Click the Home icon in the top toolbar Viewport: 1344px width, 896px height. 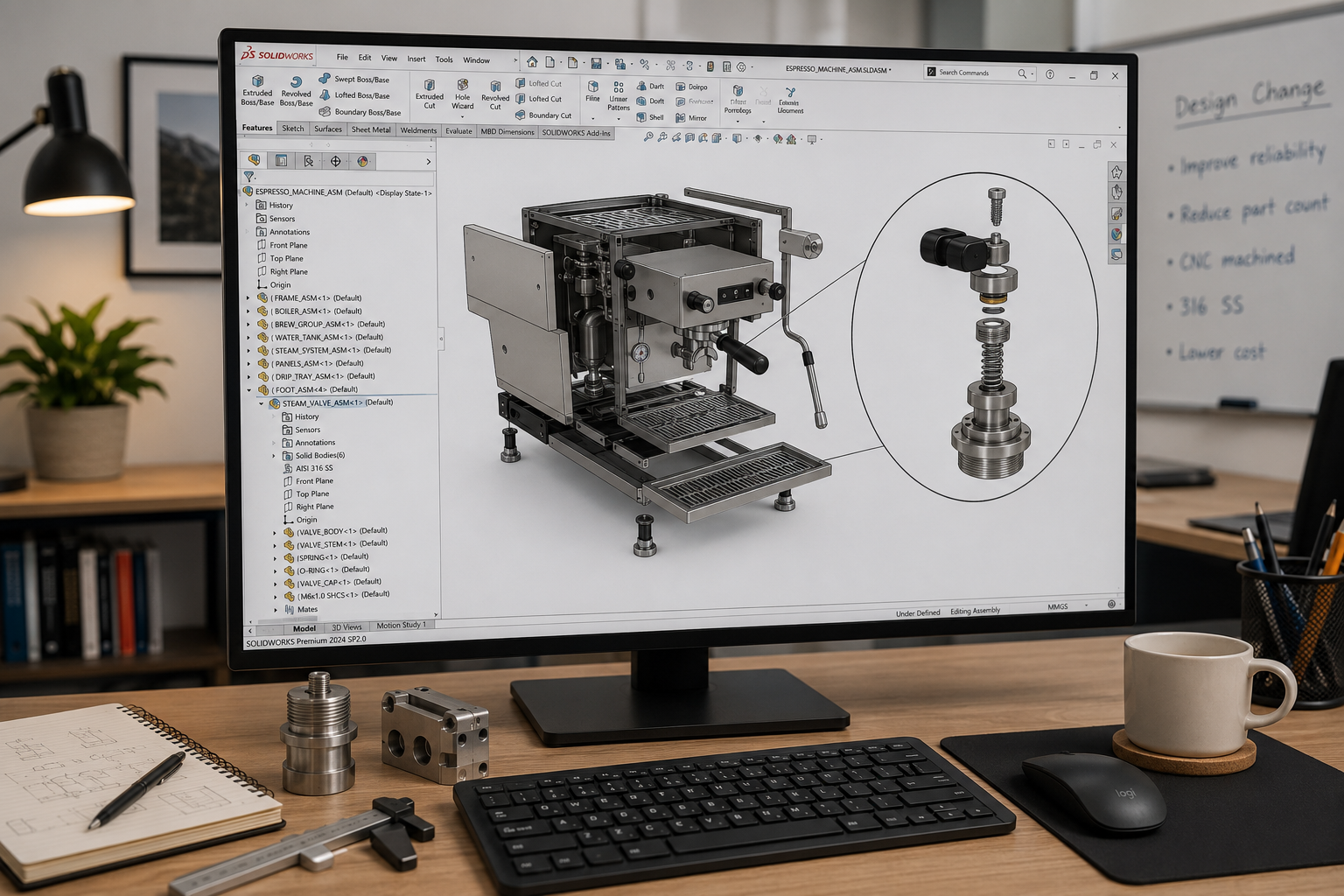tap(532, 62)
